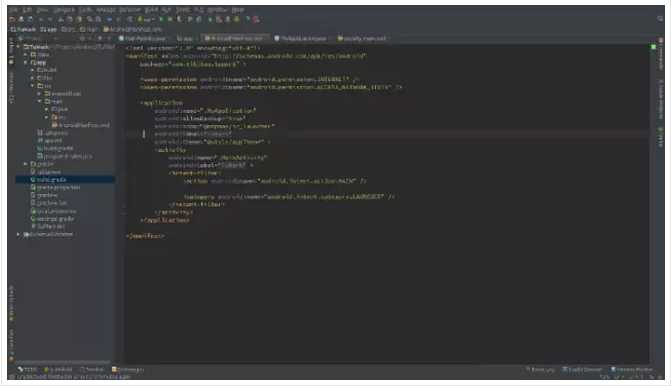Expand the gradle folder in project tree

pyautogui.click(x=26, y=164)
